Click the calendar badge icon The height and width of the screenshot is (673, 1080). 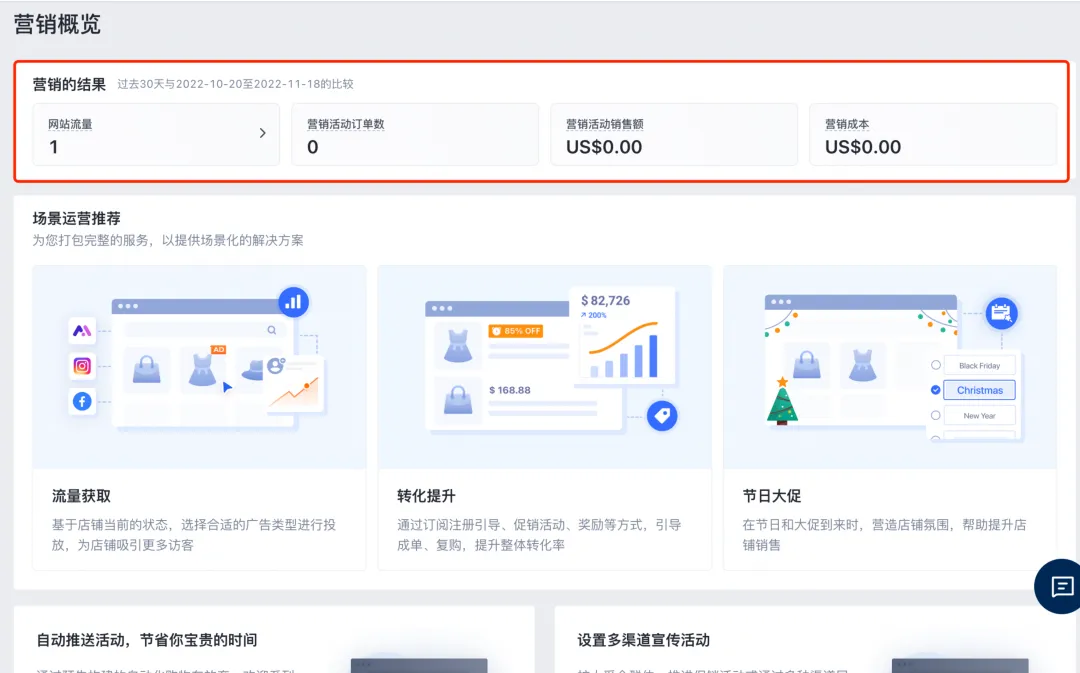tap(1001, 313)
